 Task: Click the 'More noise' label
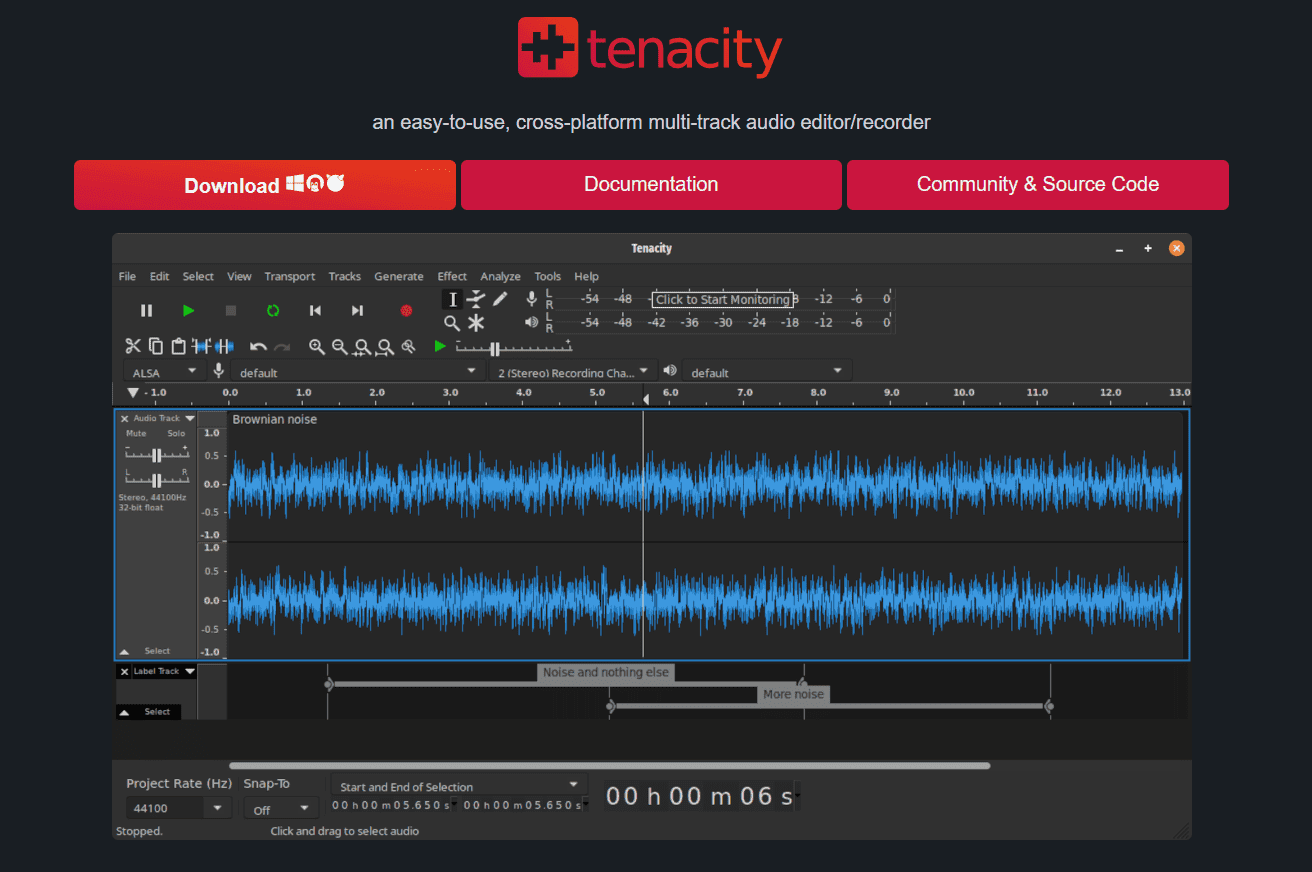coord(793,694)
